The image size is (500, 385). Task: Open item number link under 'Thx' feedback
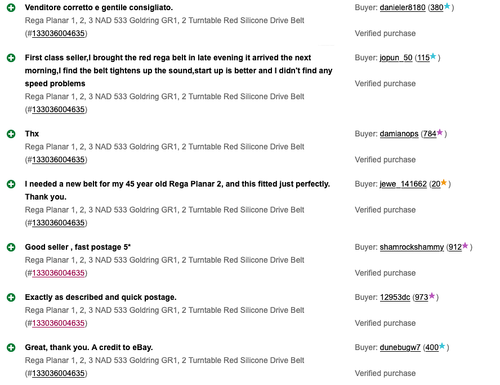point(58,160)
